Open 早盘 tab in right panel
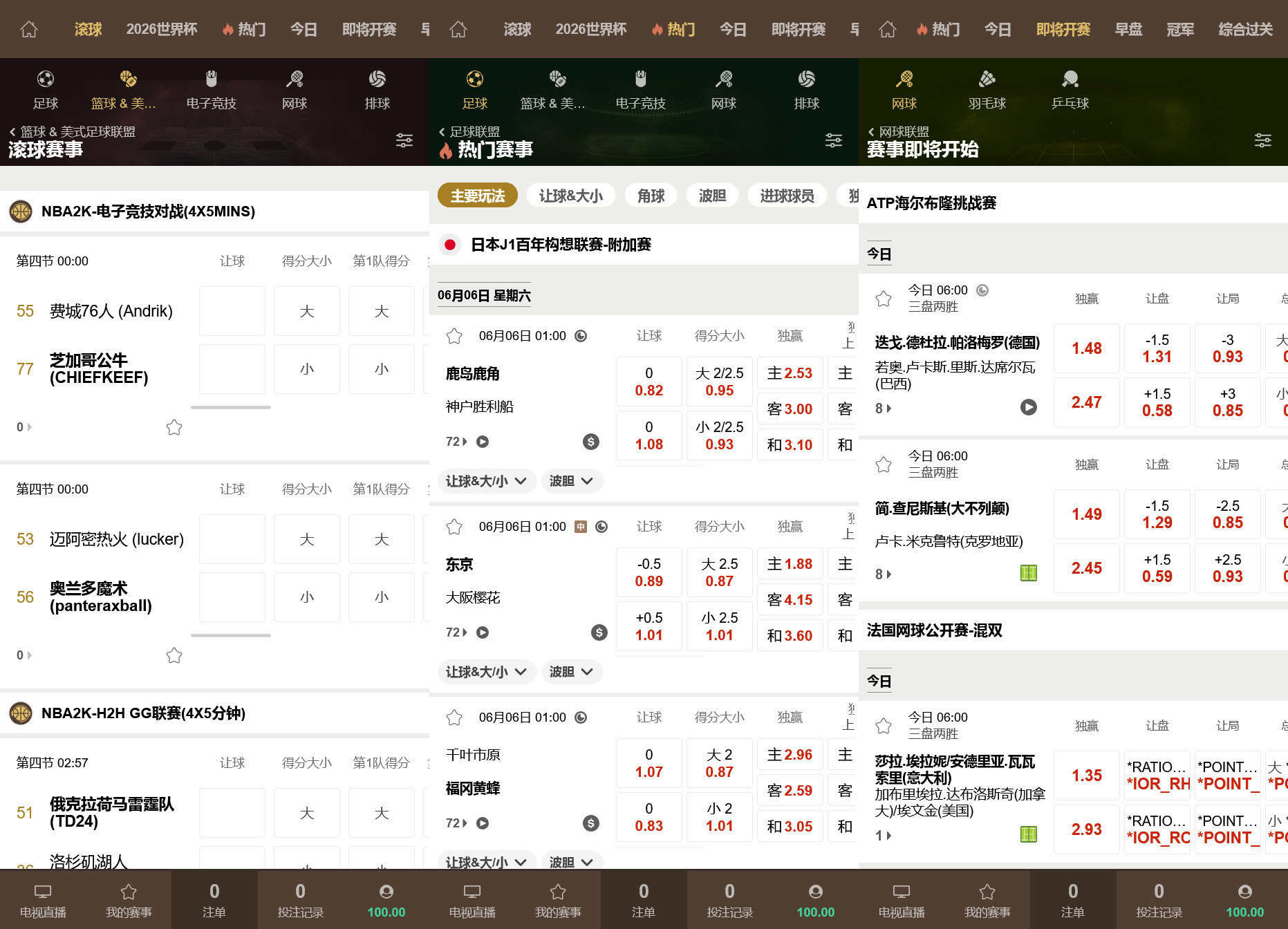 [x=1128, y=29]
